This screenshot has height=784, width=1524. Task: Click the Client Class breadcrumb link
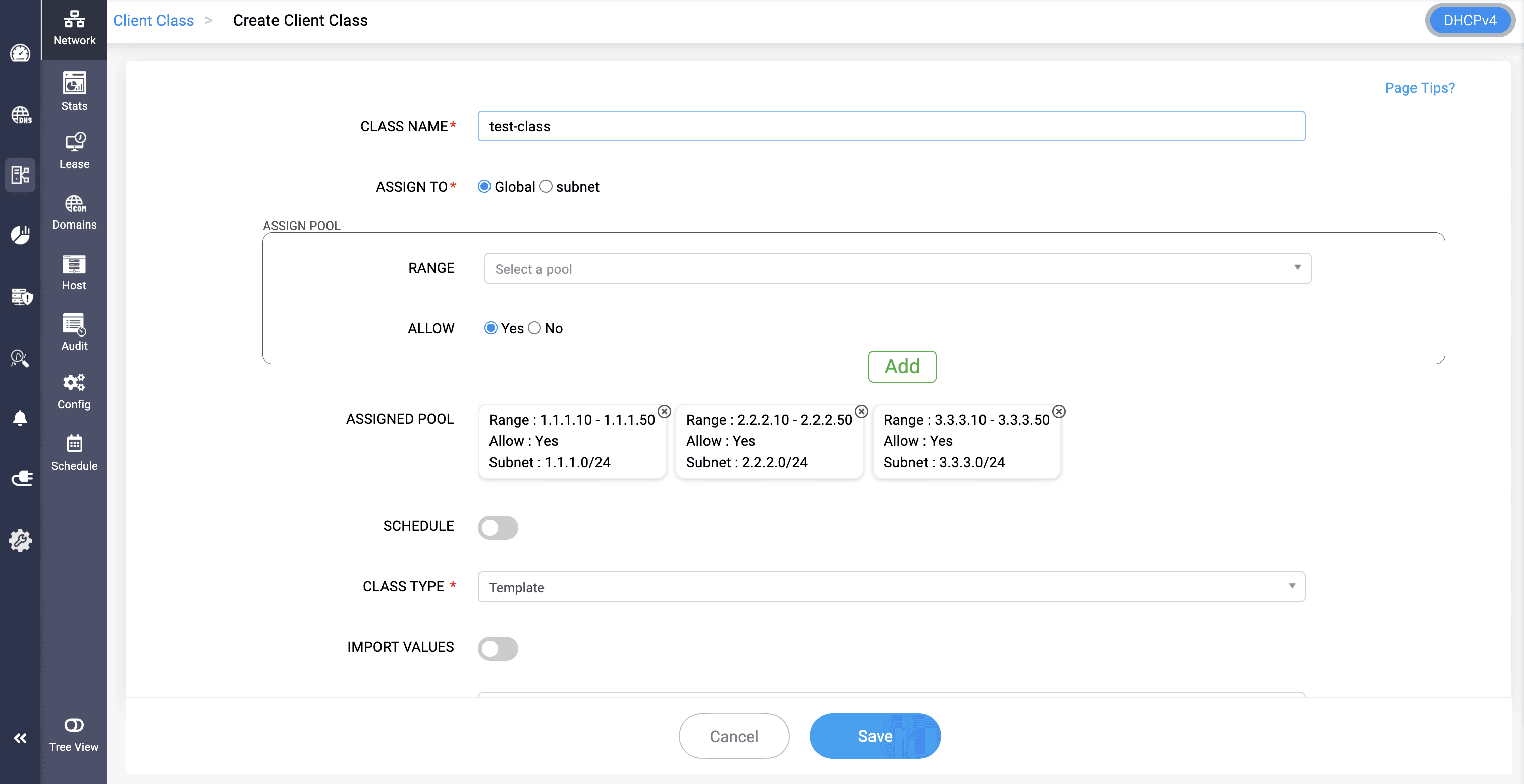click(153, 21)
